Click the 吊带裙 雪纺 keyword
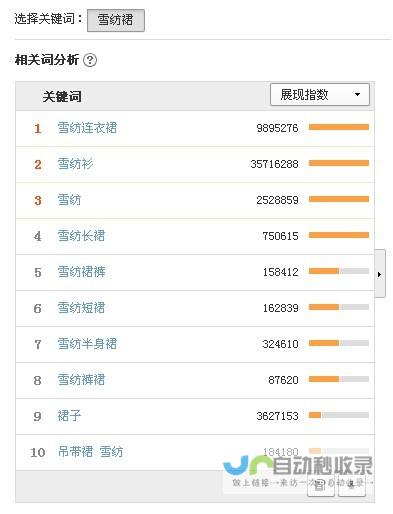This screenshot has width=393, height=514. point(90,452)
